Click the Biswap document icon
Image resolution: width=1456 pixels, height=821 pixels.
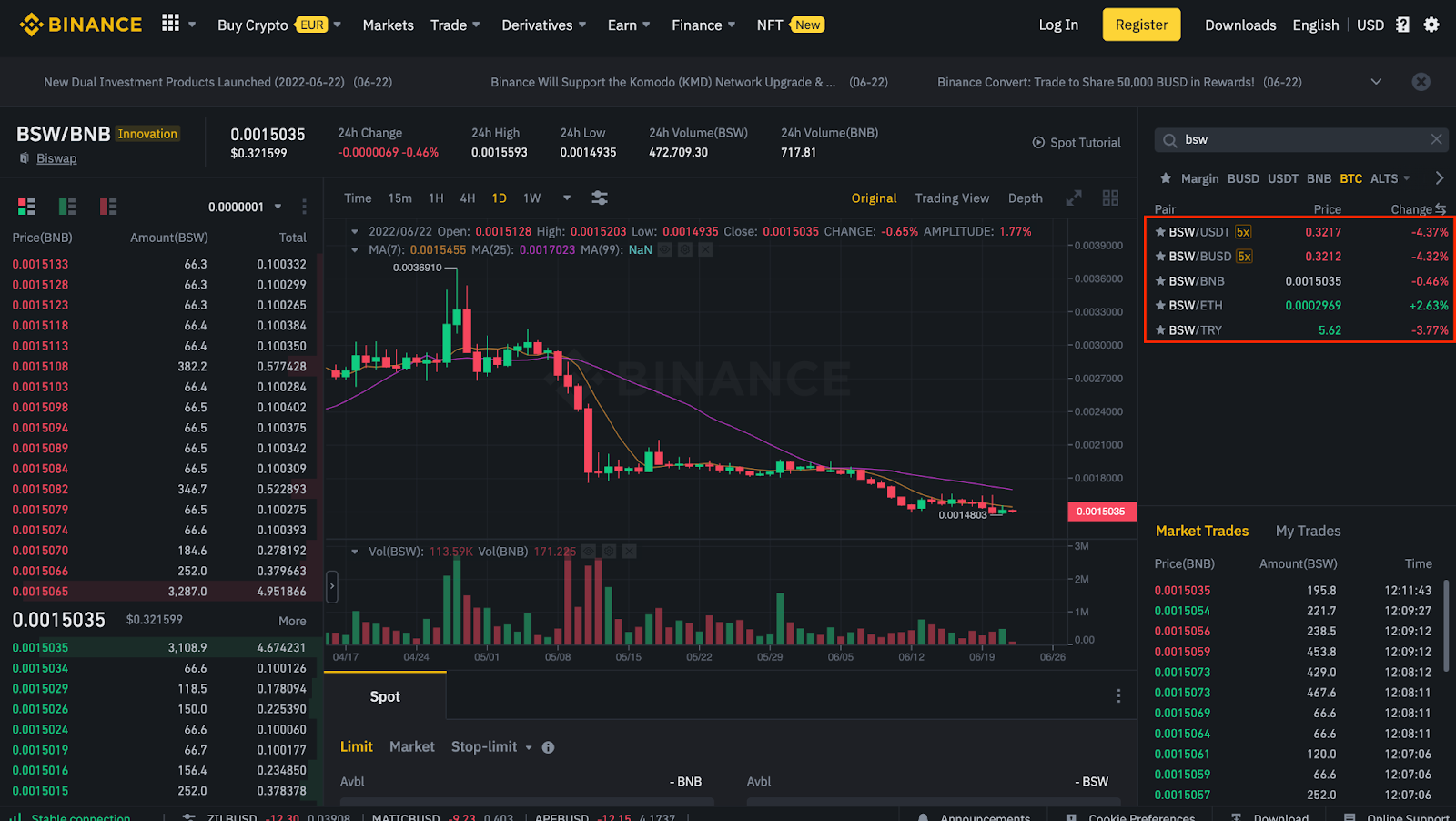click(25, 158)
